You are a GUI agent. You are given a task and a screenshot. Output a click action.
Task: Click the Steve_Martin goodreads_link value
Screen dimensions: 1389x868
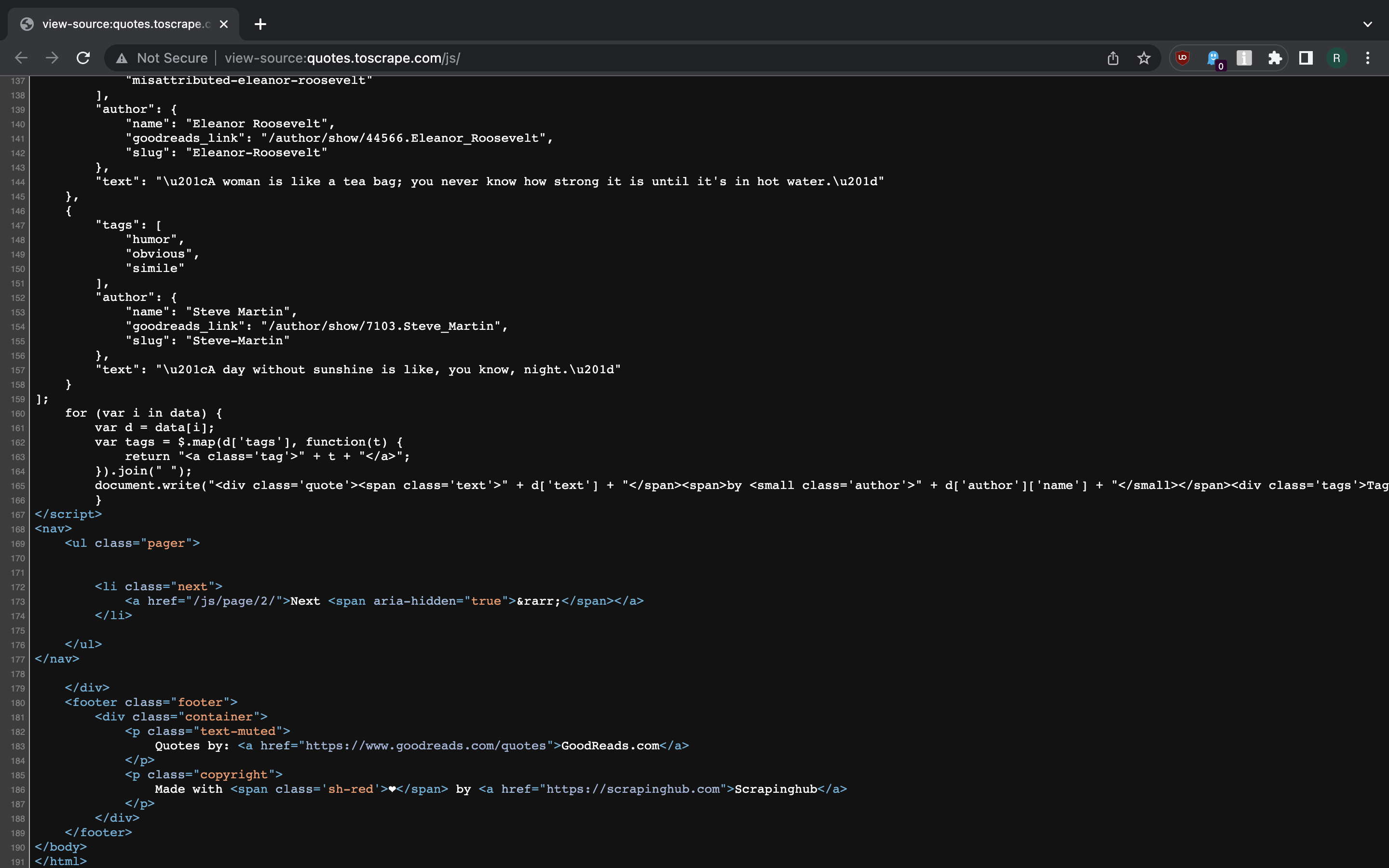381,326
